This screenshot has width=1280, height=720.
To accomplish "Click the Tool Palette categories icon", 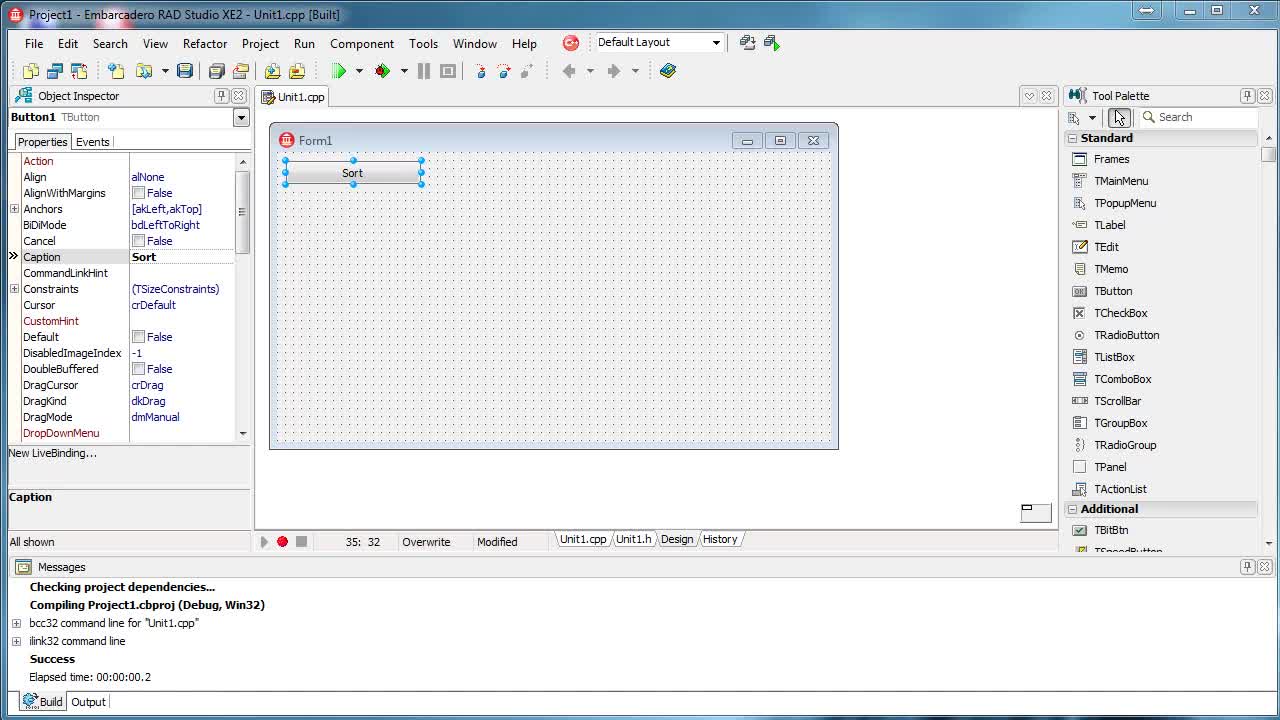I will pyautogui.click(x=1075, y=117).
